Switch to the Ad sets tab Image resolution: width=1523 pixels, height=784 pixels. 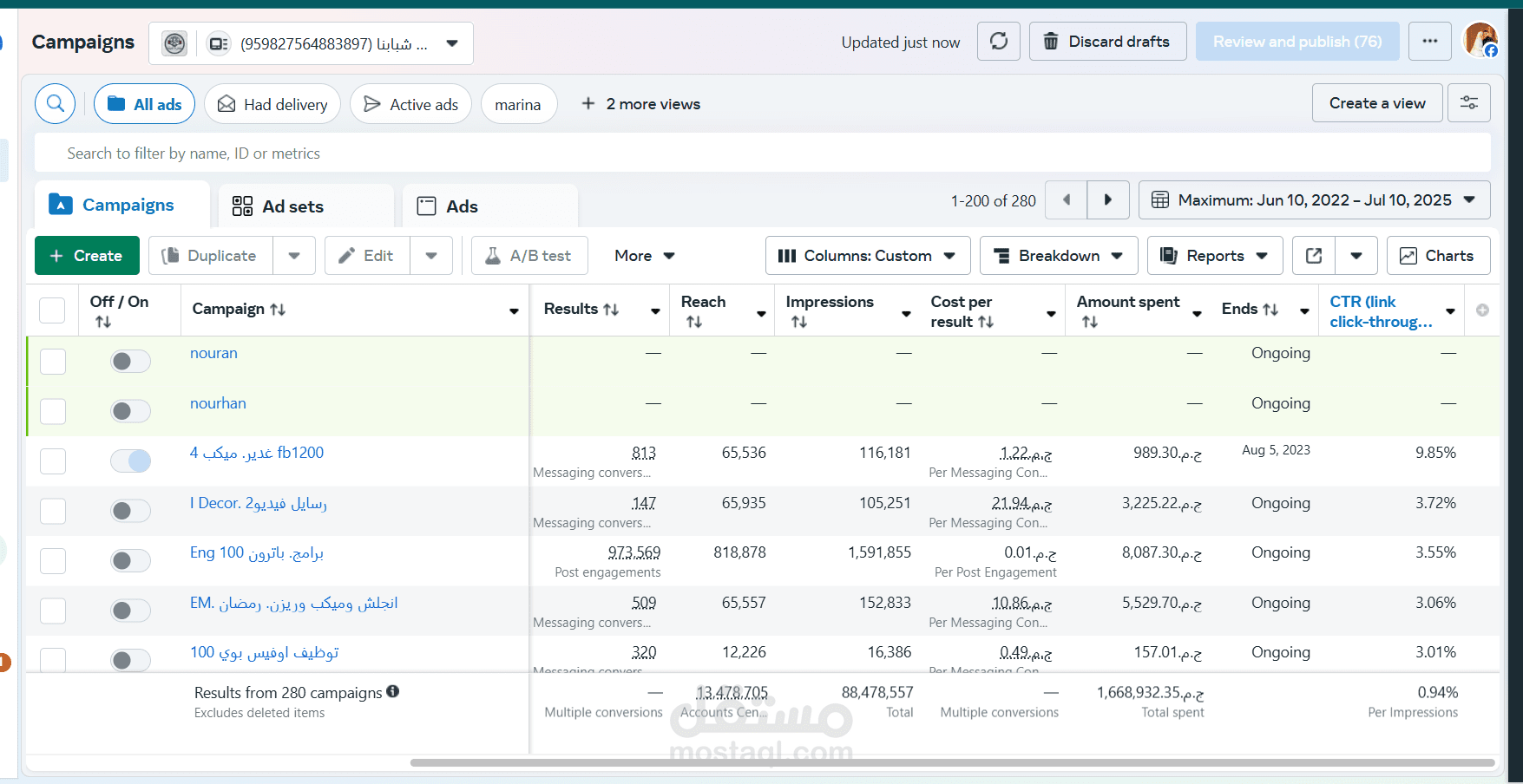pos(305,206)
